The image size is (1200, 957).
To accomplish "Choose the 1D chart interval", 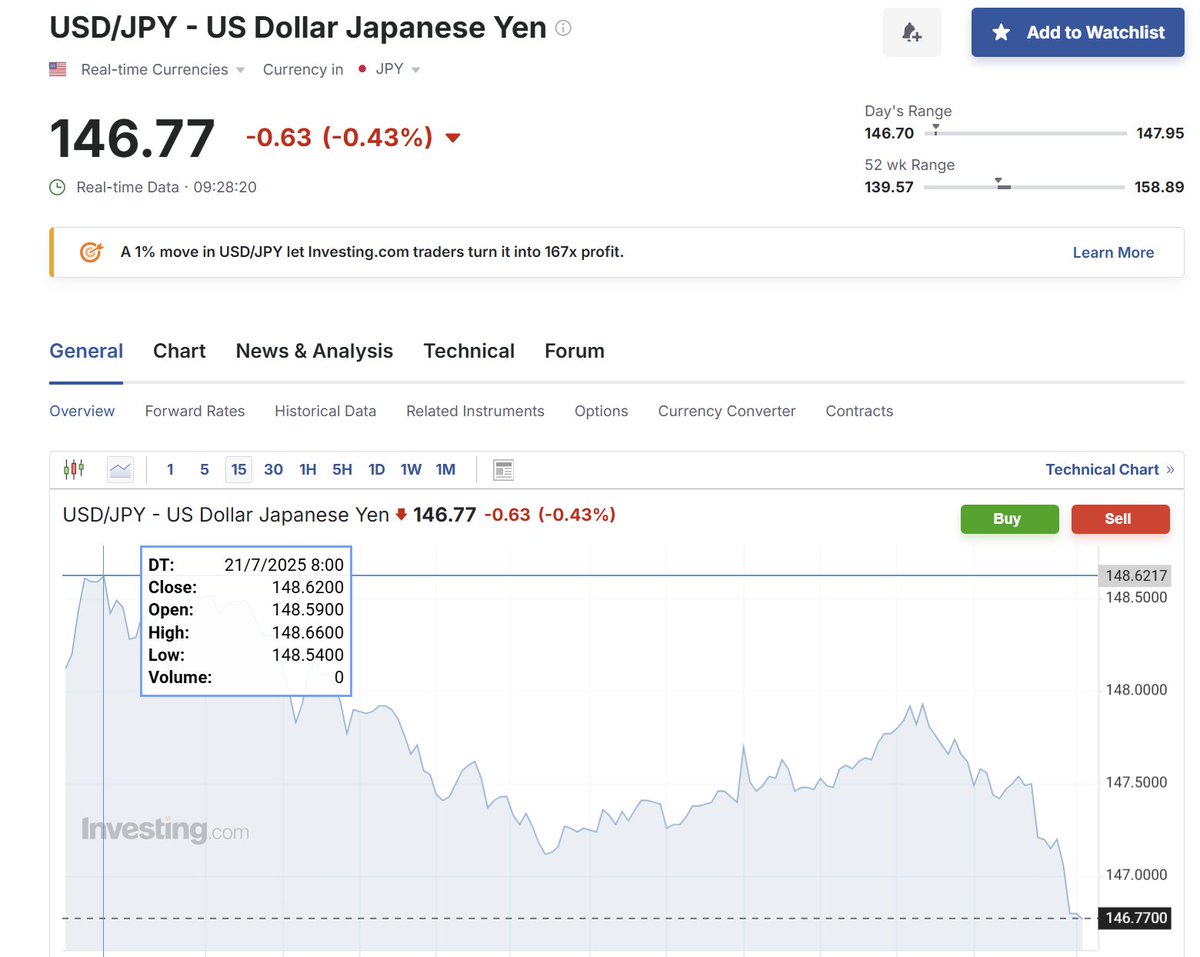I will [x=376, y=469].
